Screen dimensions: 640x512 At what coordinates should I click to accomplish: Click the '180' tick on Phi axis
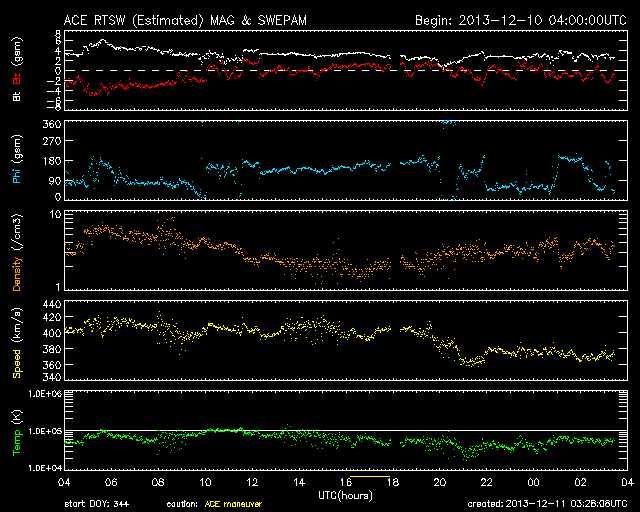click(x=52, y=161)
